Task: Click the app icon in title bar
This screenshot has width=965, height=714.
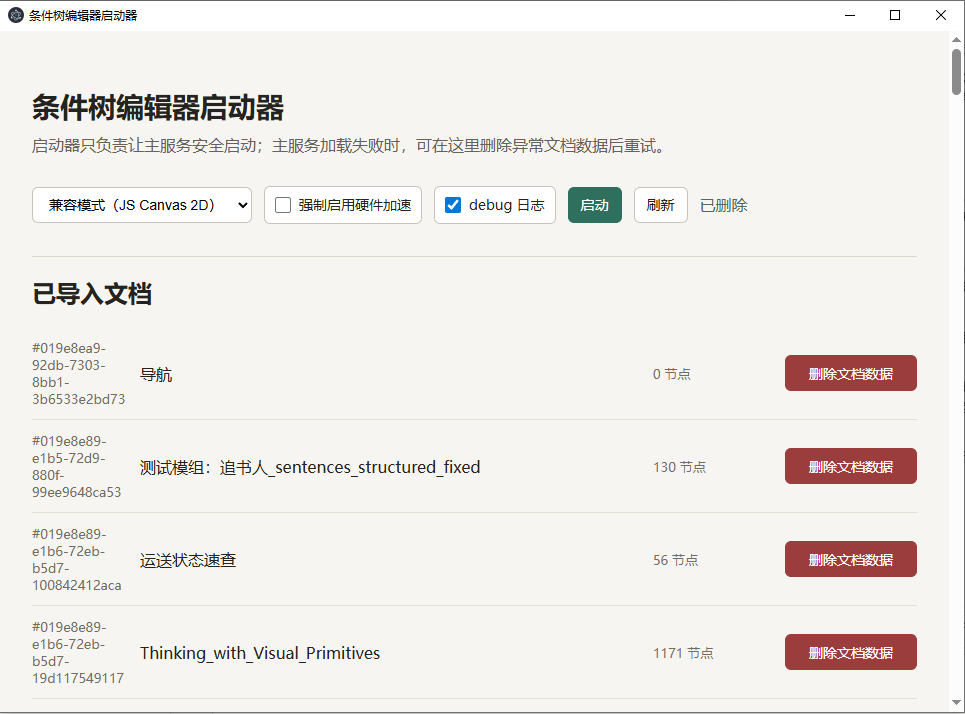Action: coord(16,15)
